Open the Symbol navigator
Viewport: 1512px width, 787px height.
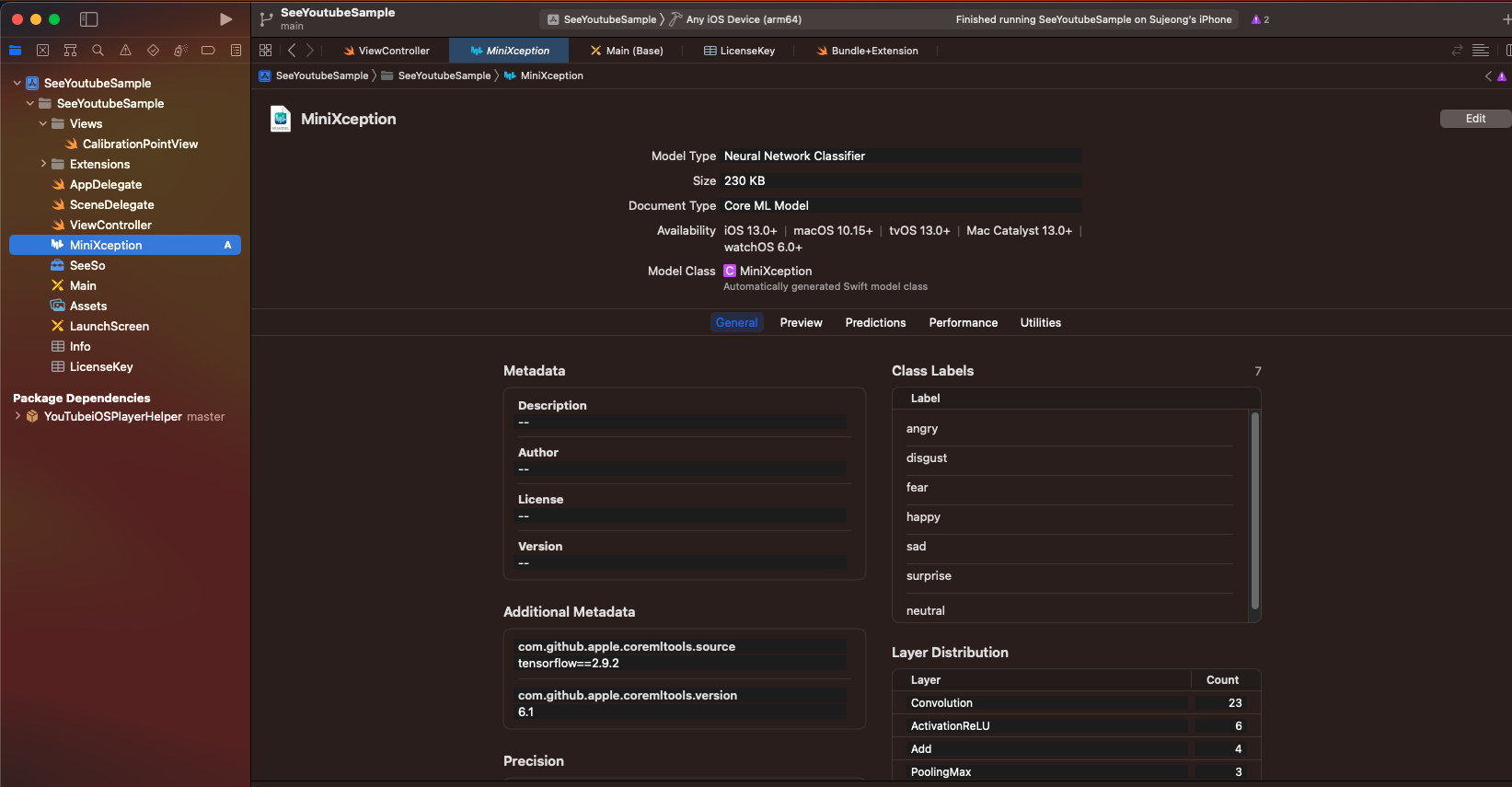[x=70, y=51]
